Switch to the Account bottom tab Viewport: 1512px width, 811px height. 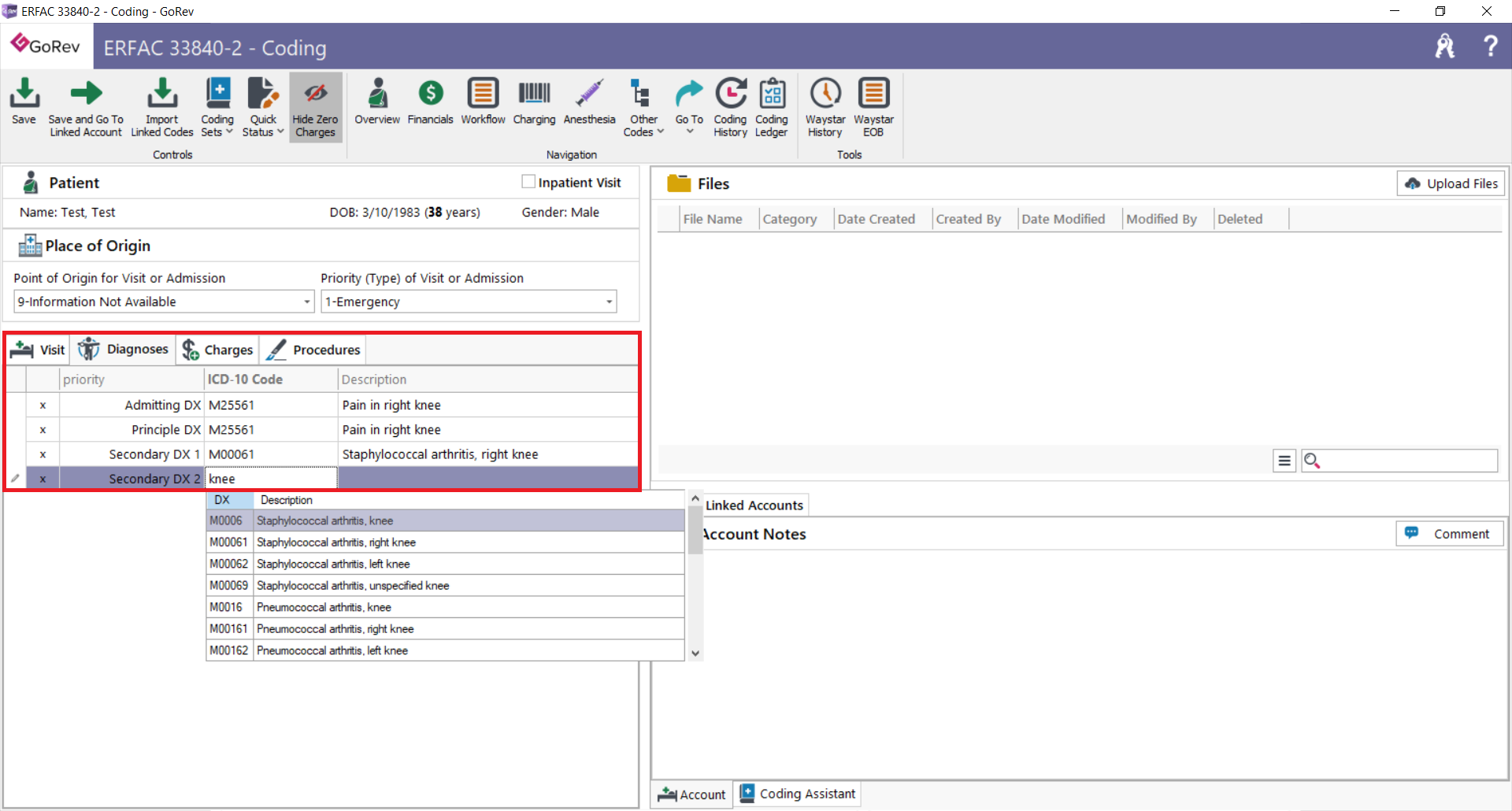[692, 794]
